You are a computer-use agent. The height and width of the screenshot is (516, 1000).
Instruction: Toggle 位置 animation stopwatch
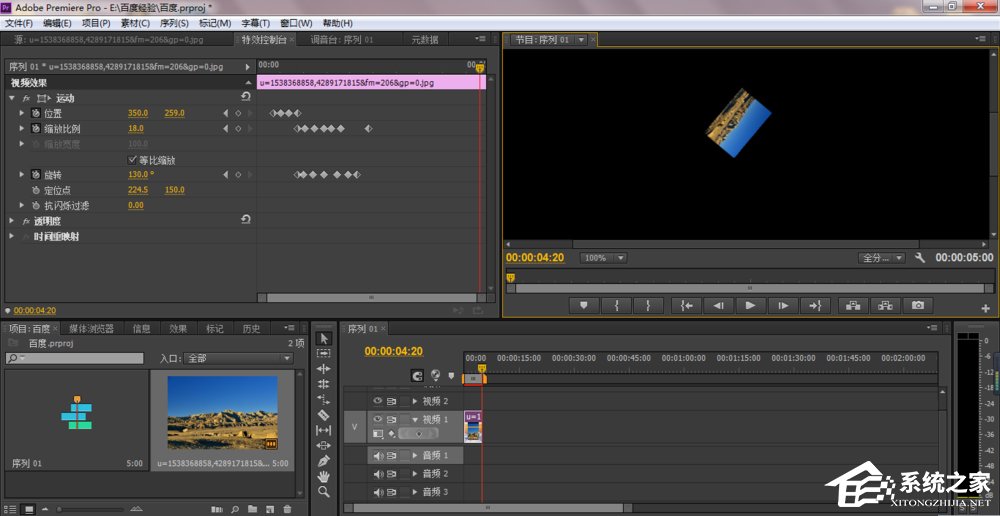(x=36, y=113)
